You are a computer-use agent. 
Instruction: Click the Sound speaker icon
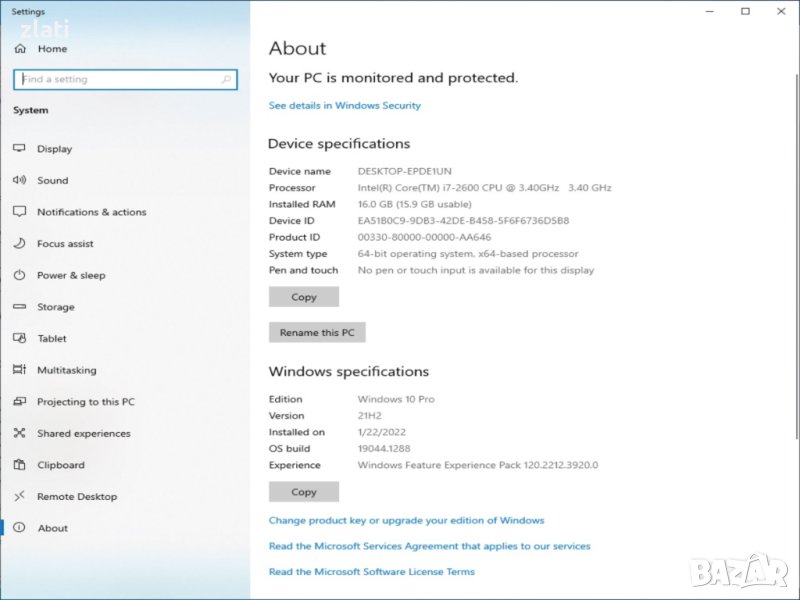(x=19, y=180)
